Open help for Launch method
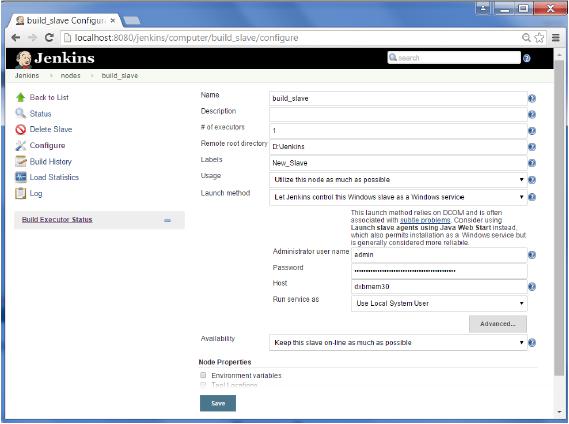The image size is (569, 424). pyautogui.click(x=532, y=197)
